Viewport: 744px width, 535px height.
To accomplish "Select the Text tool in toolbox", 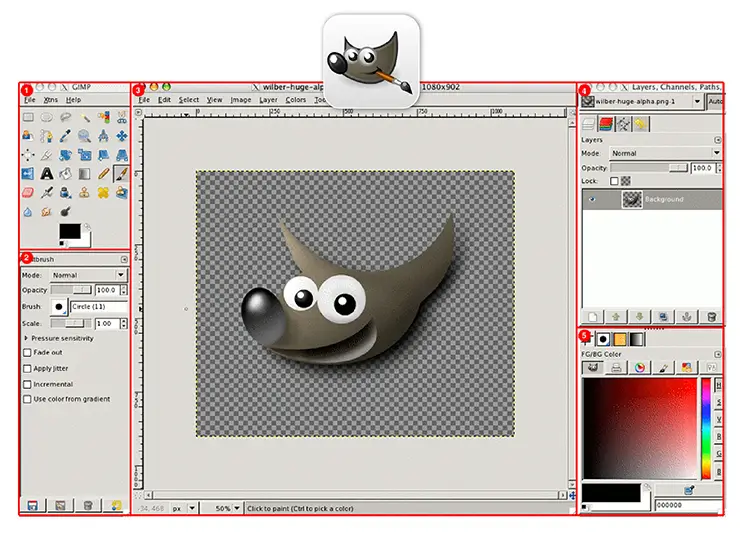I will [x=47, y=174].
